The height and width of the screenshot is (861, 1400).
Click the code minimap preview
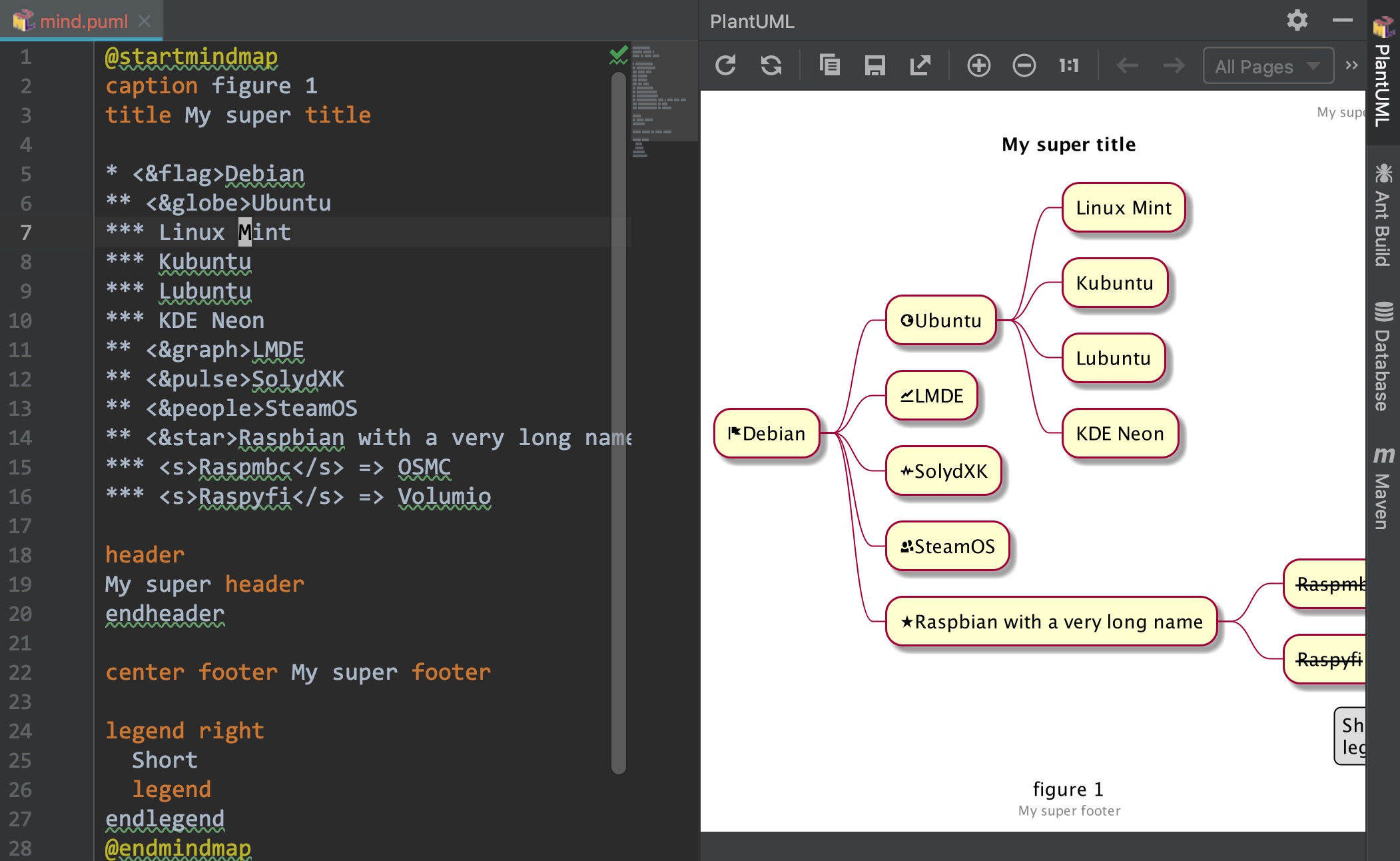pos(665,100)
